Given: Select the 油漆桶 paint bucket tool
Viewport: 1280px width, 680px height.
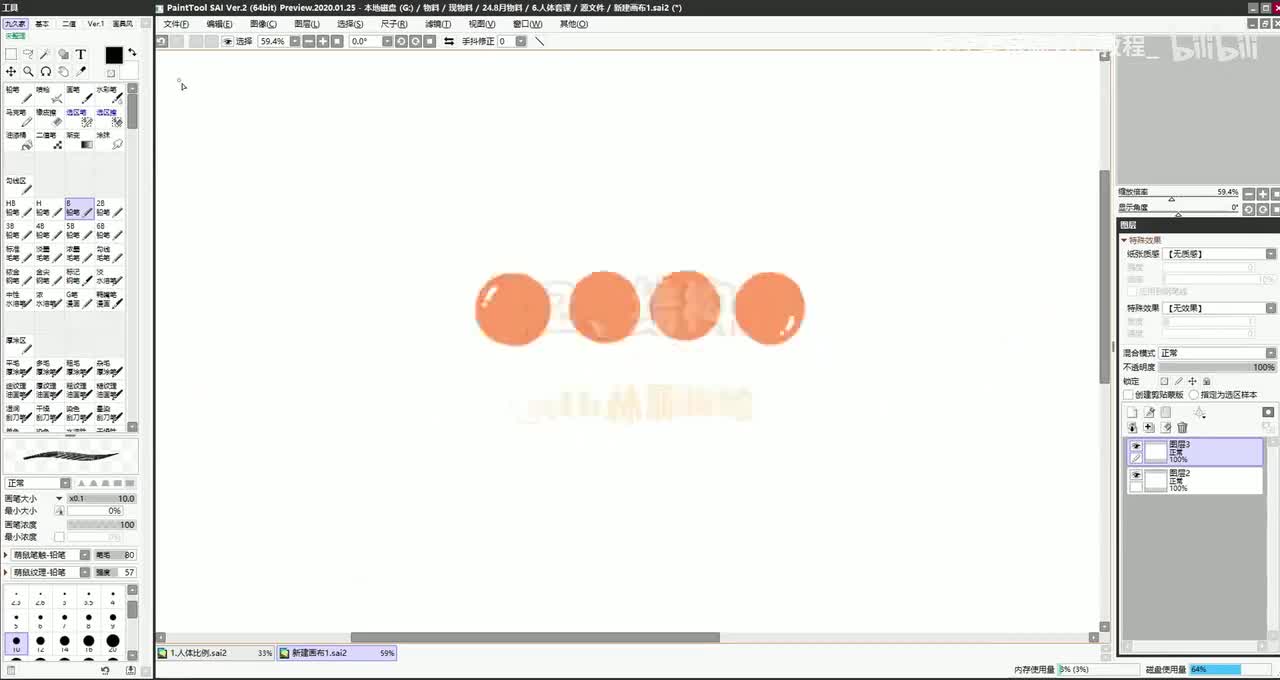Looking at the screenshot, I should tap(19, 141).
